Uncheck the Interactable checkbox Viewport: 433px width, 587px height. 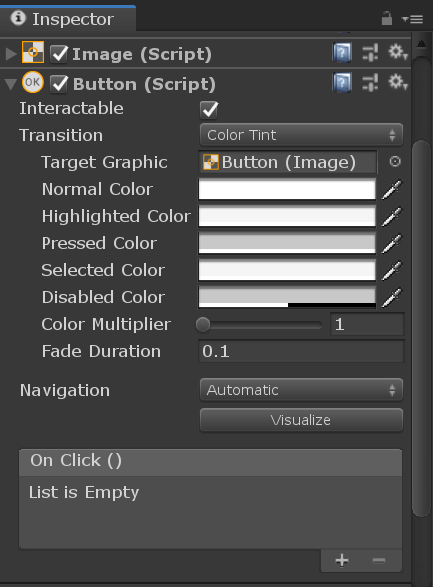pyautogui.click(x=209, y=109)
